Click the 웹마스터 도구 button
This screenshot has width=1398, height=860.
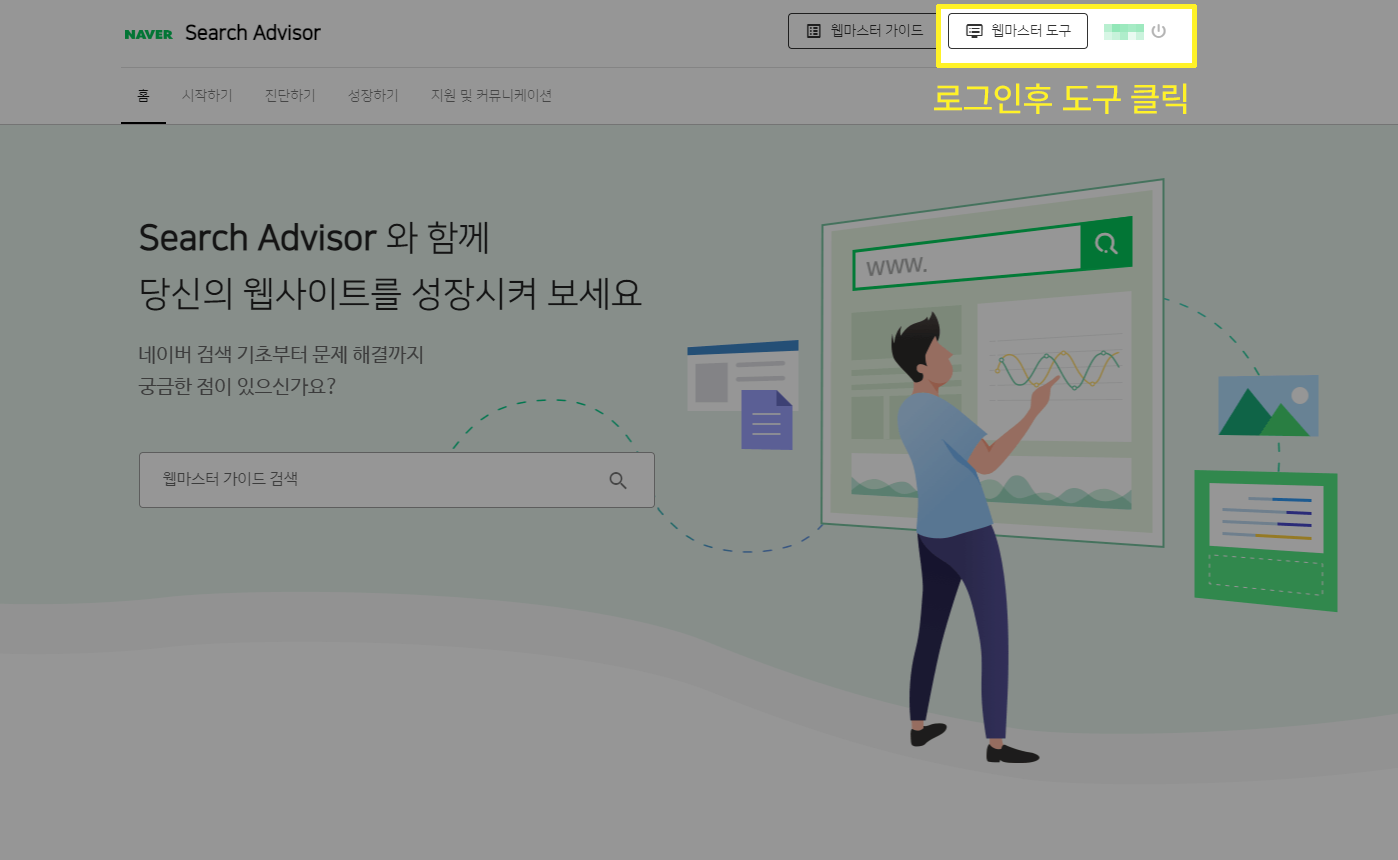pos(1017,31)
